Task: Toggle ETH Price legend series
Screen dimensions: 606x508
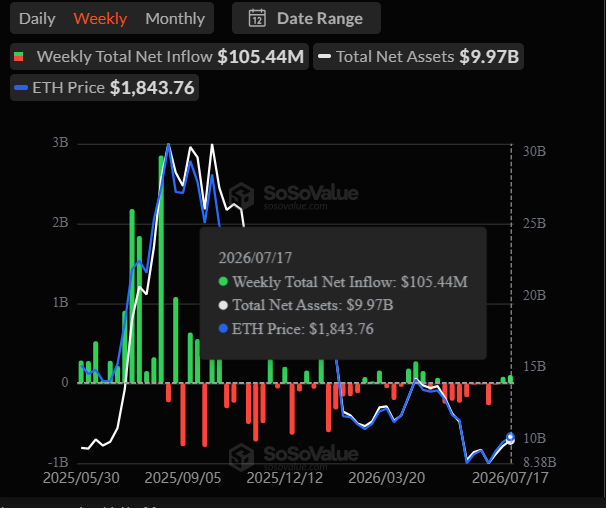Action: pos(104,88)
